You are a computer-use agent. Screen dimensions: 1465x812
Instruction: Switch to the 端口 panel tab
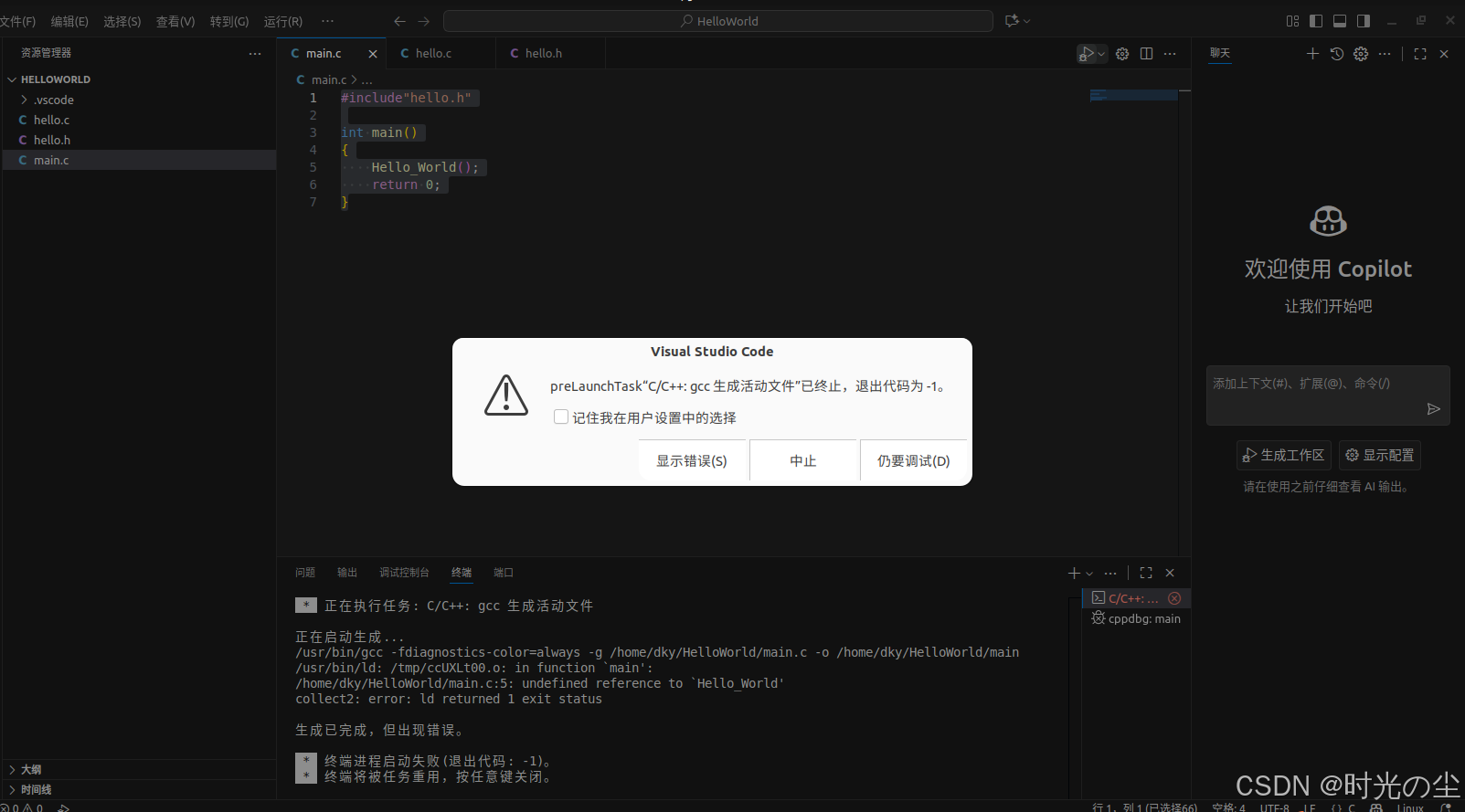coord(504,573)
